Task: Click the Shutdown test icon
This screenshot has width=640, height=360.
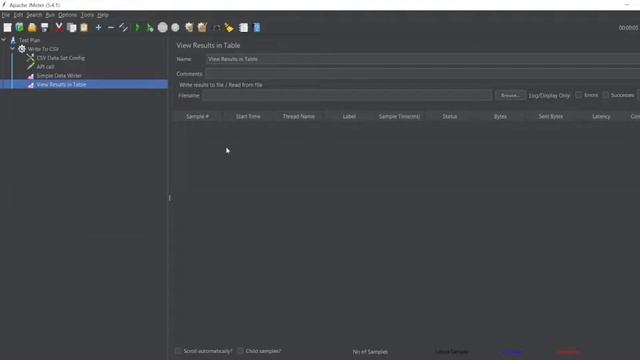Action: coord(175,27)
